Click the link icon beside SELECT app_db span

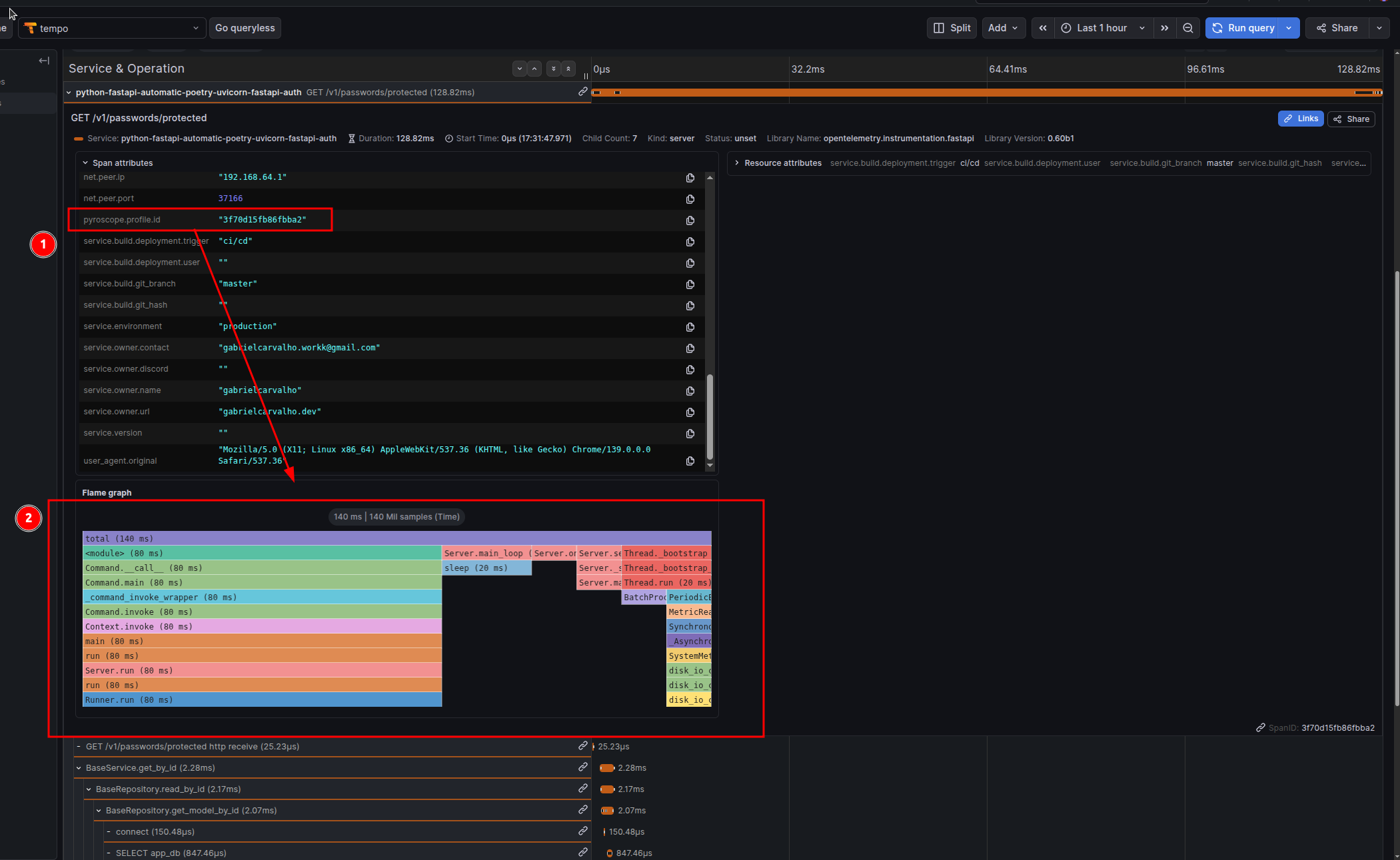583,852
